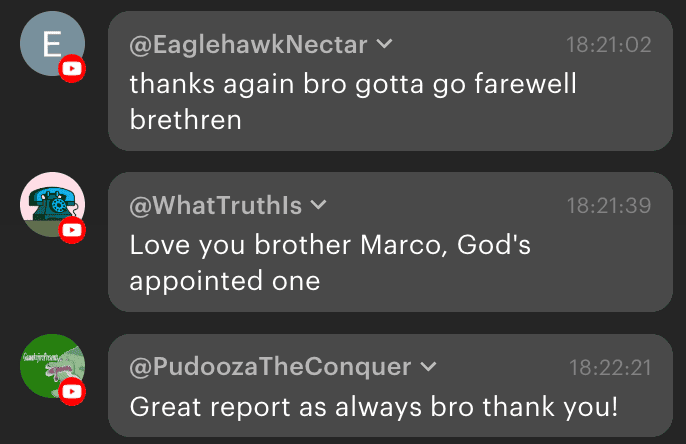This screenshot has width=686, height=444.
Task: Click YouTube badge on WhatTruthIs's avatar
Action: point(72,231)
